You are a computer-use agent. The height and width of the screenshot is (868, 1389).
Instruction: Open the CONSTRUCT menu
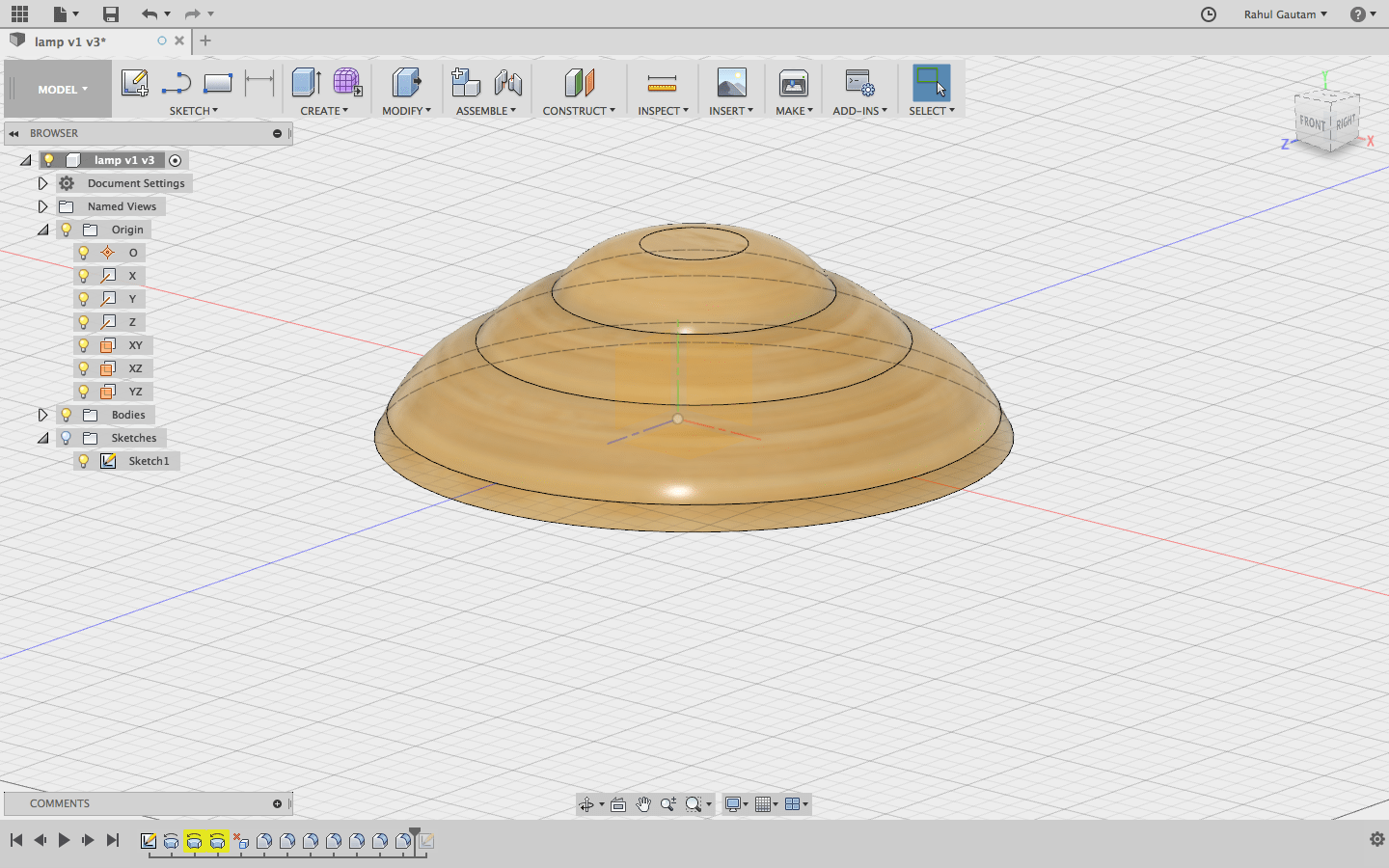(x=579, y=111)
